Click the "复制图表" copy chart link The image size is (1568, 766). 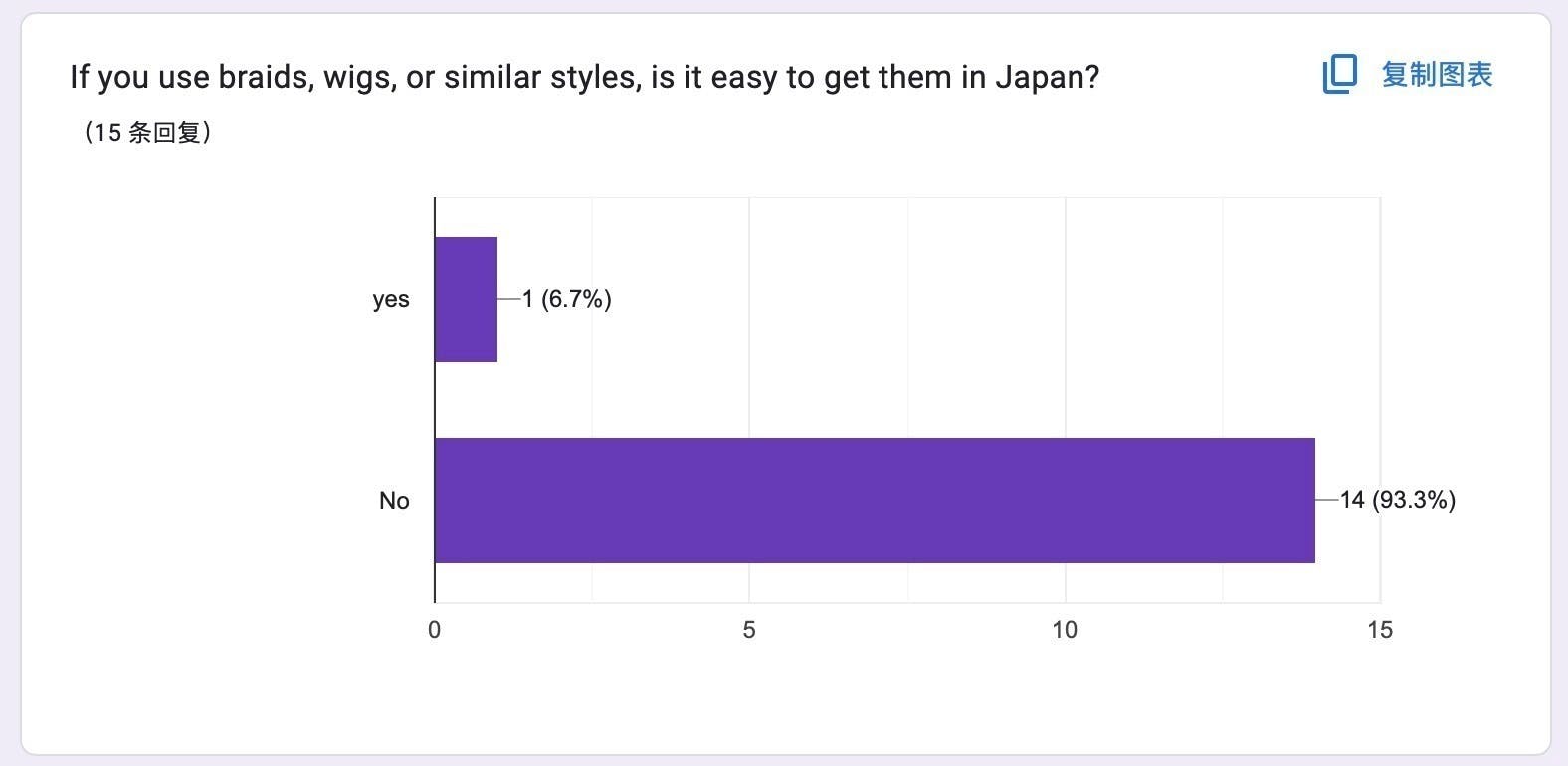(x=1437, y=74)
